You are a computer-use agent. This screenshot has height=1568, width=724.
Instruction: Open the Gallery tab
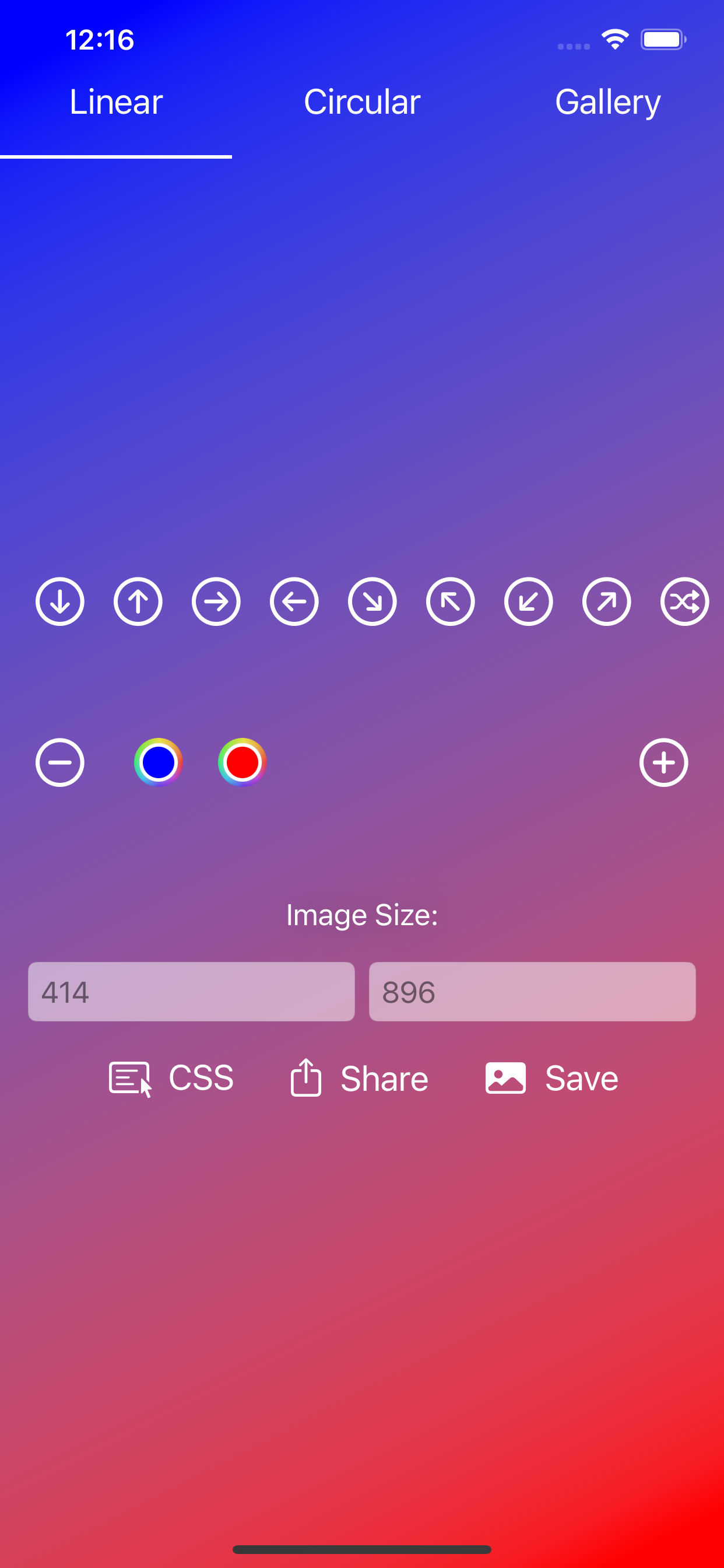click(607, 101)
